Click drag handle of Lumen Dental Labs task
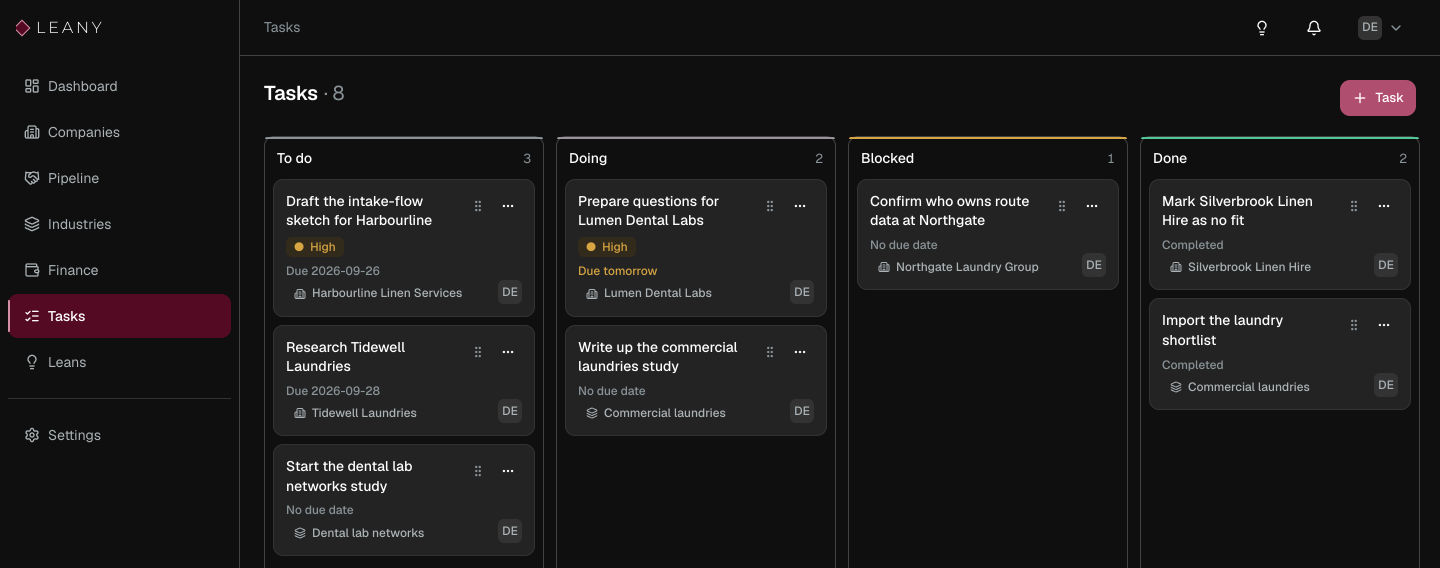Image resolution: width=1440 pixels, height=568 pixels. [x=770, y=206]
